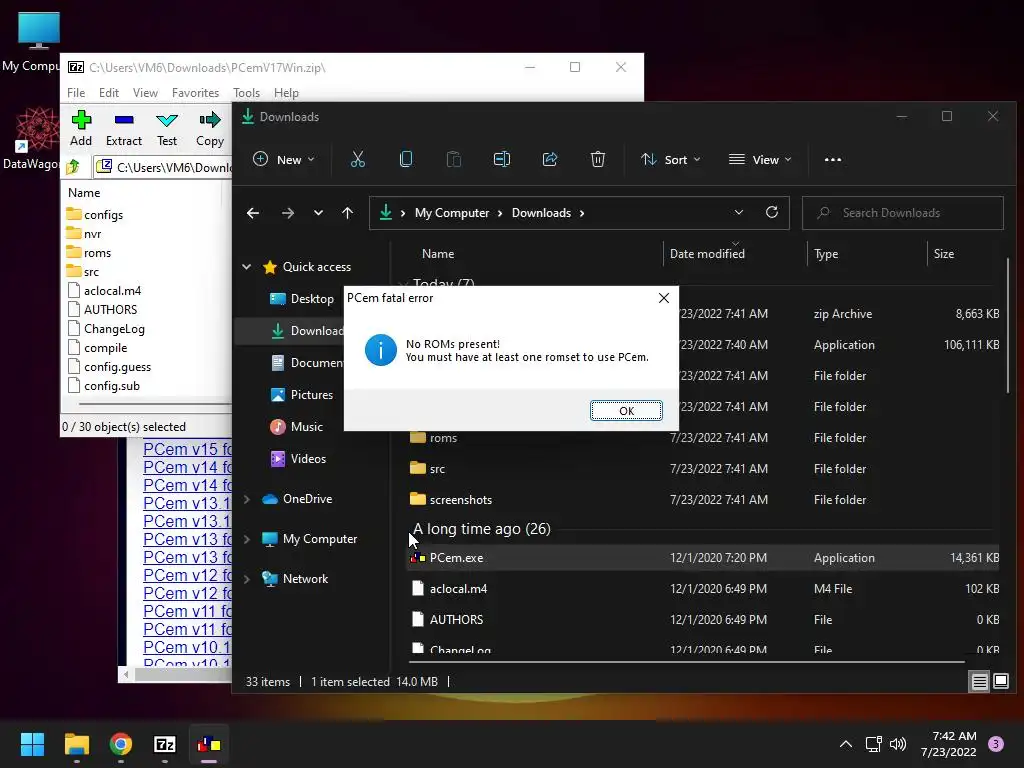This screenshot has width=1024, height=768.
Task: Click the 7-Zip address path field
Action: (163, 167)
